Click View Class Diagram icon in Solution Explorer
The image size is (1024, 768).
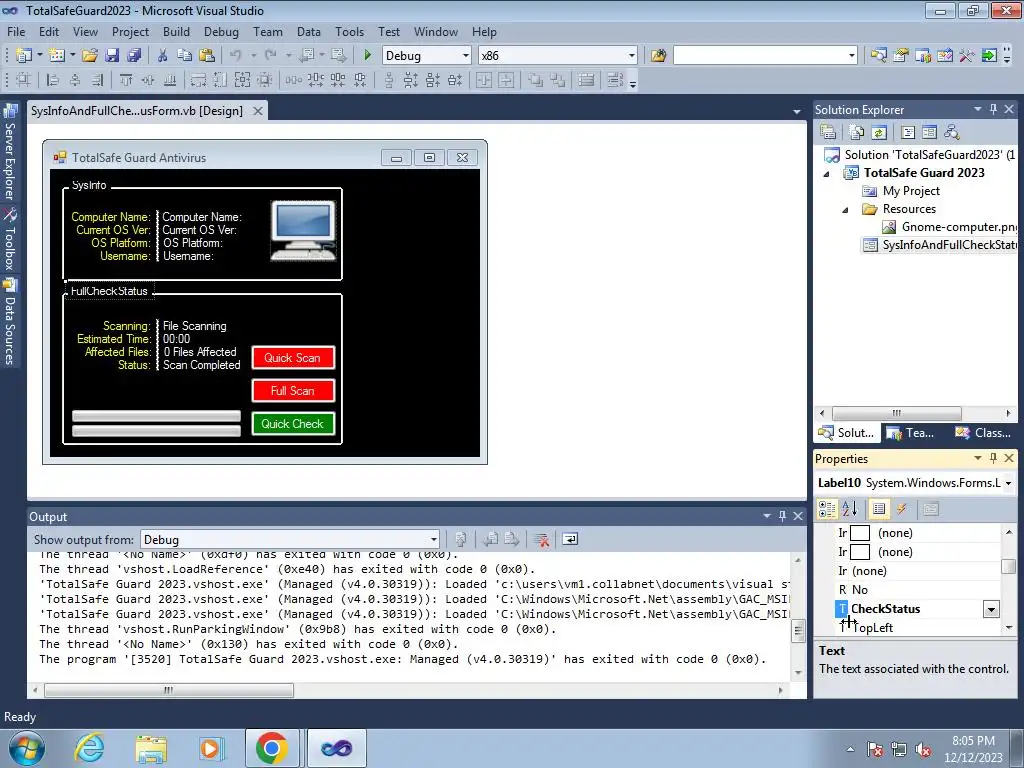pos(952,132)
